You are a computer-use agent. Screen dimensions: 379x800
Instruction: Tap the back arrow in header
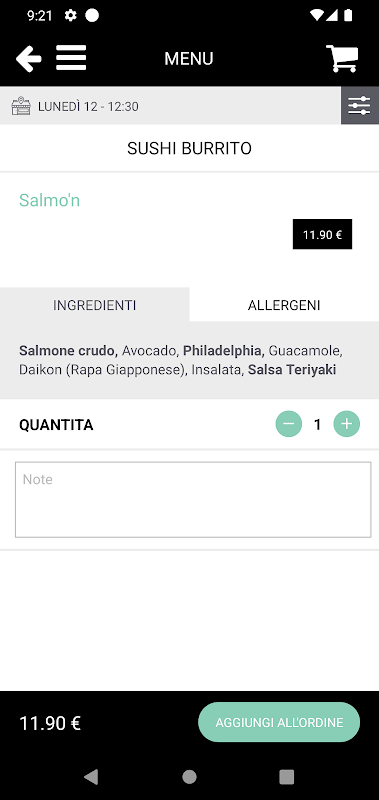coord(29,59)
